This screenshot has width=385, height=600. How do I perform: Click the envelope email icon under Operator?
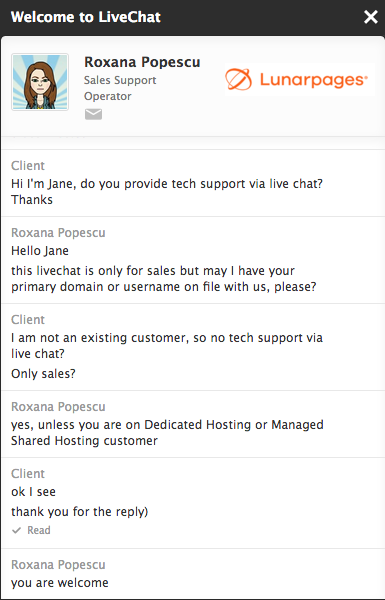pyautogui.click(x=93, y=114)
